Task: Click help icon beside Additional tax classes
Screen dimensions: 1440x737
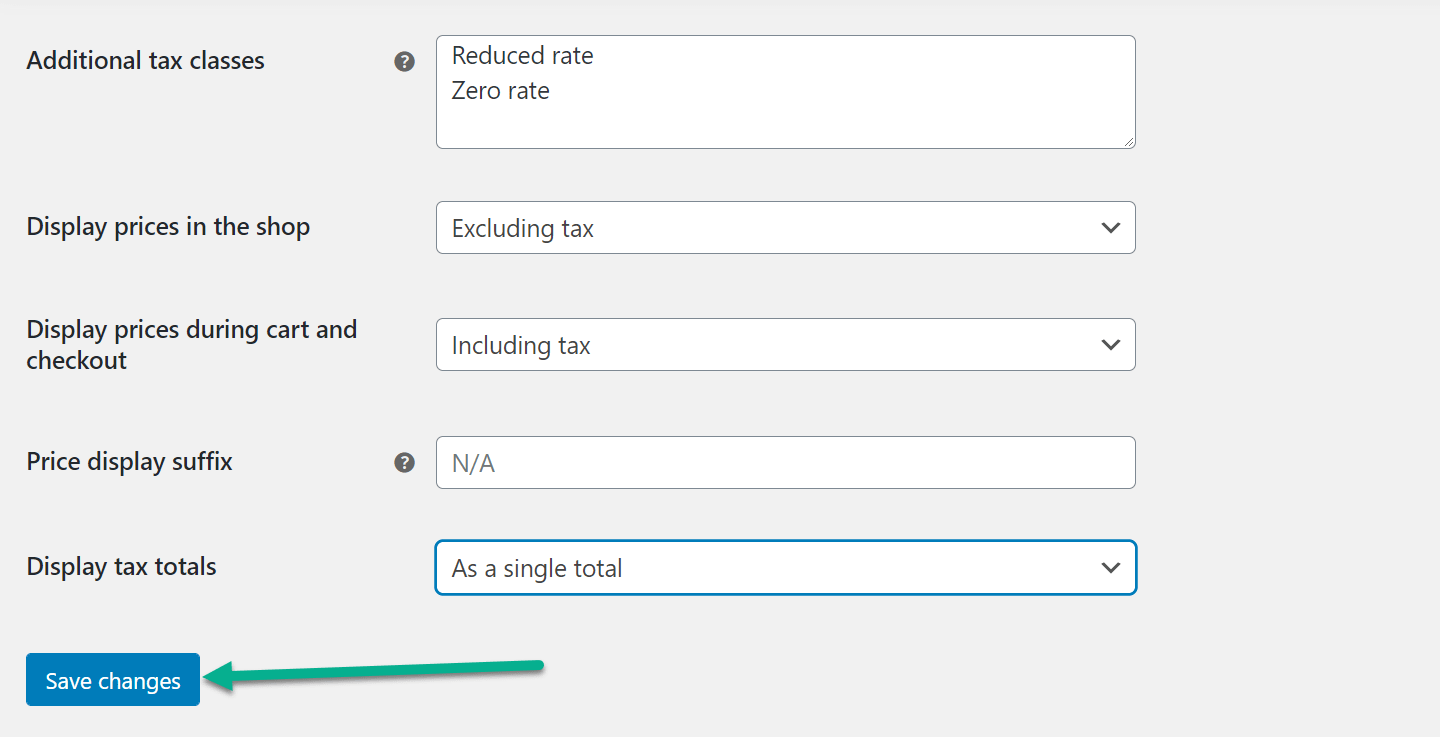Action: coord(404,62)
